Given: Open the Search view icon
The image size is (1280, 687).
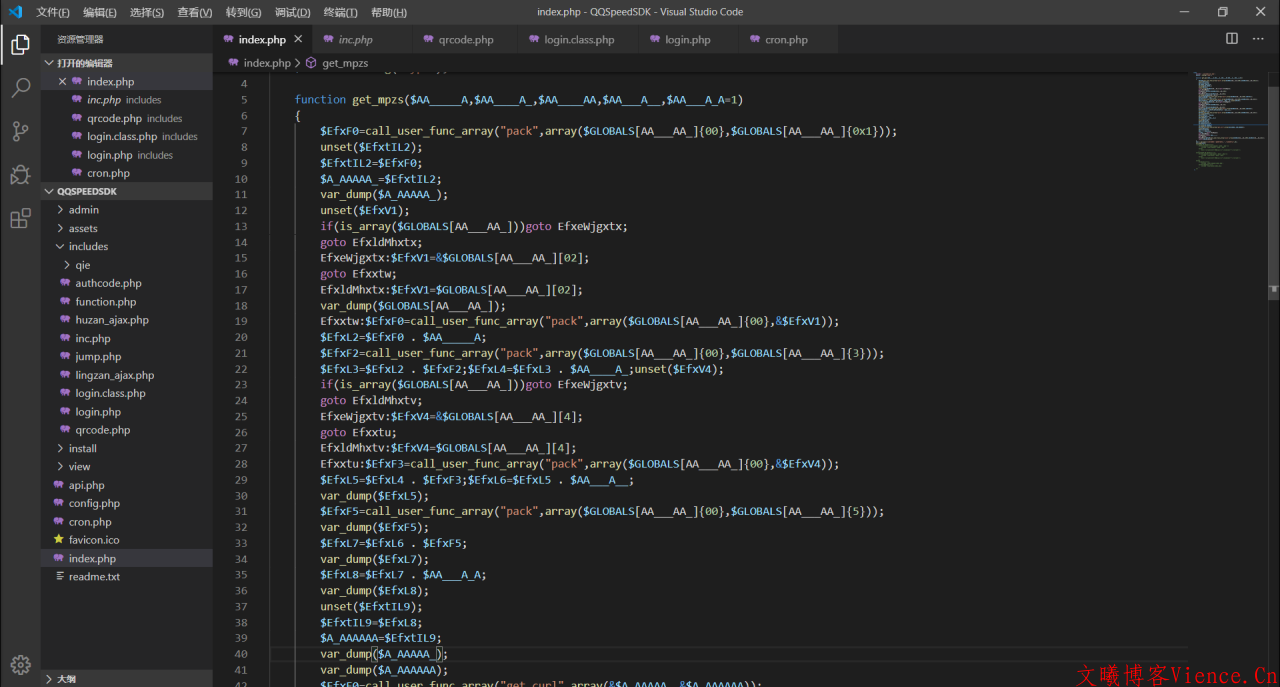Looking at the screenshot, I should click(20, 88).
